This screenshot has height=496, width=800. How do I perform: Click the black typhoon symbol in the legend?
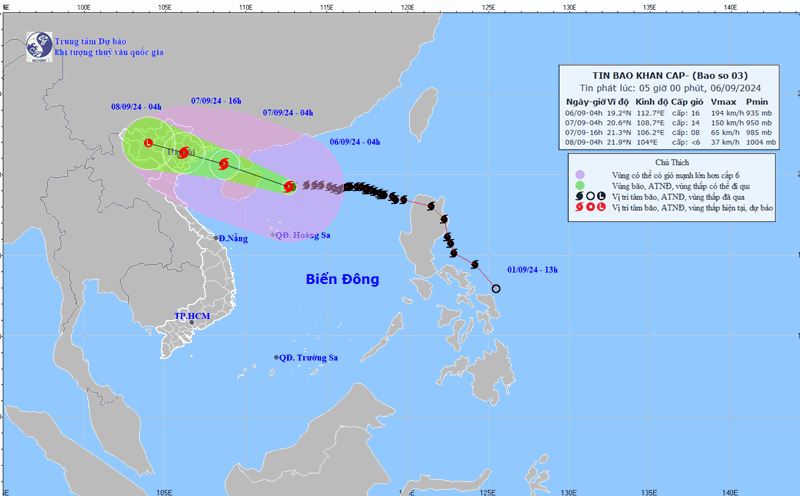(x=578, y=195)
